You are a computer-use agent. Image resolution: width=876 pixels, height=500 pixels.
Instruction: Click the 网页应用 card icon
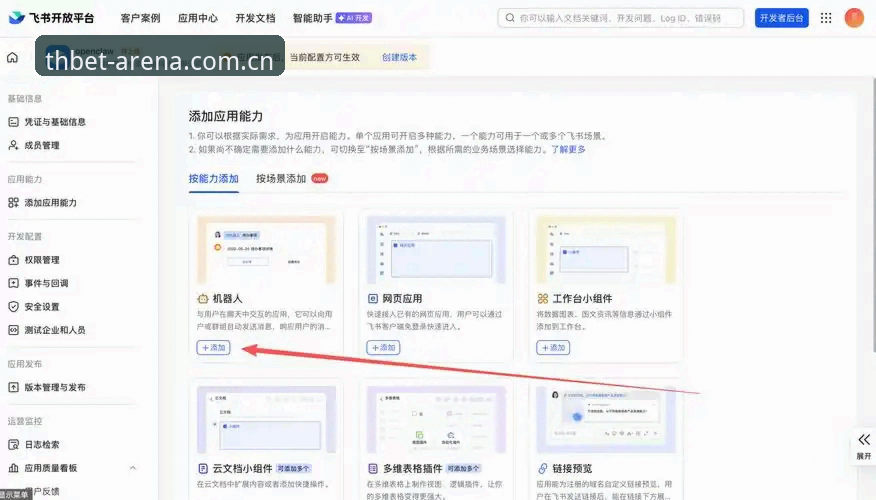(373, 299)
